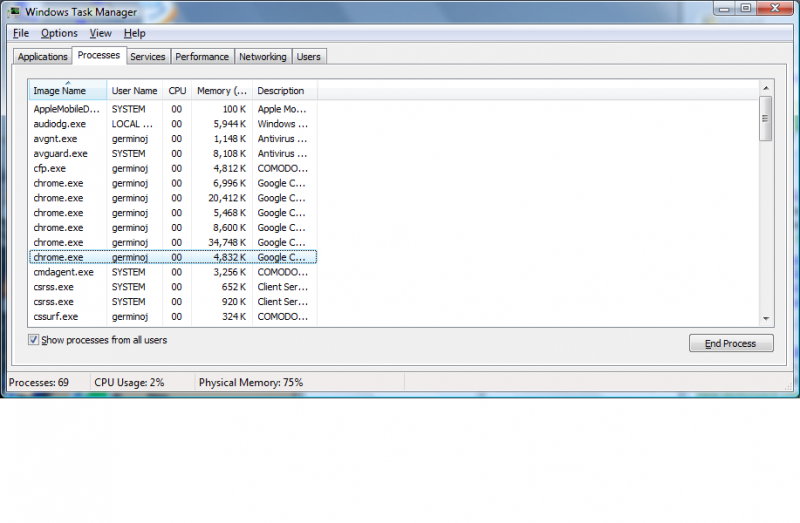Select chrome.exe using 5,468 K memory
The width and height of the screenshot is (800, 523).
pyautogui.click(x=173, y=213)
